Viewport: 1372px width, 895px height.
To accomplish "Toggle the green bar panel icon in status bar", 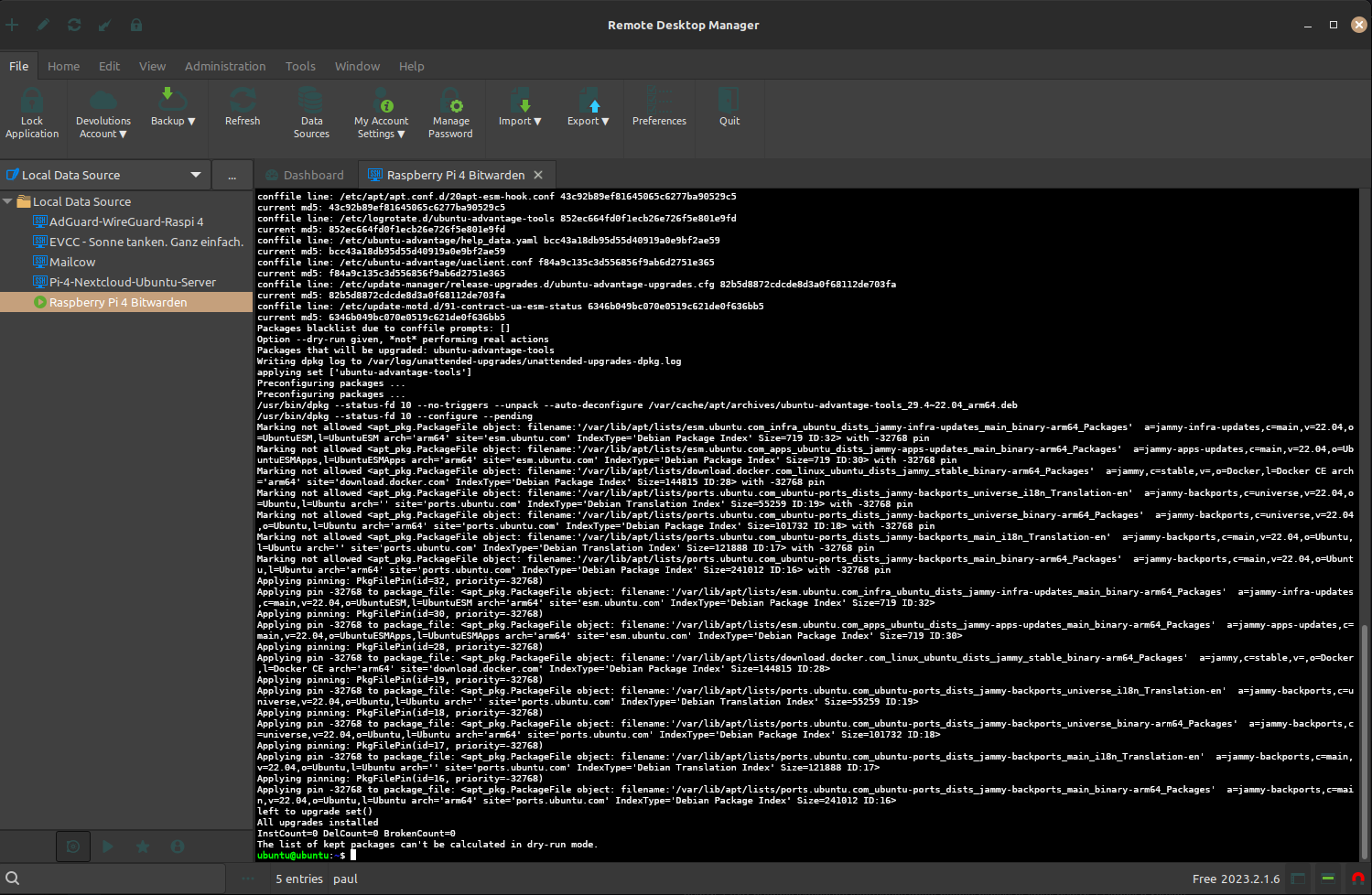I will 1327,879.
